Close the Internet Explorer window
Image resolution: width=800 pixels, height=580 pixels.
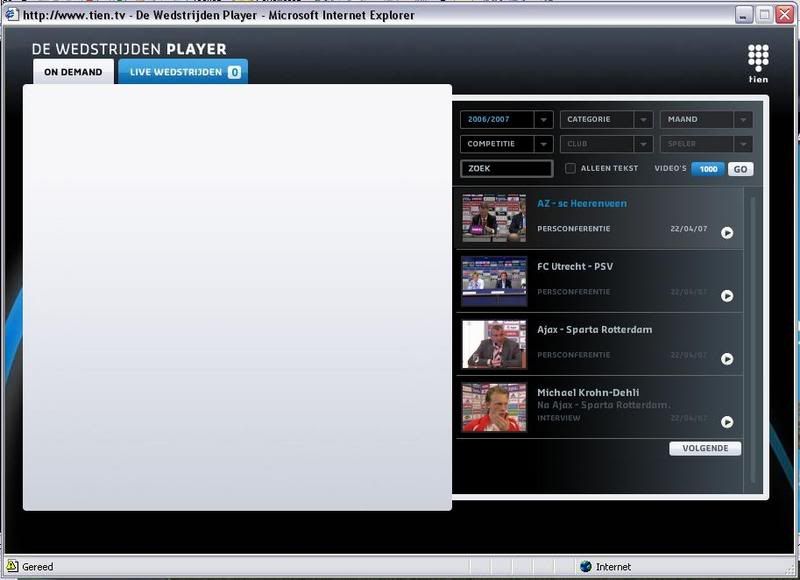[785, 15]
